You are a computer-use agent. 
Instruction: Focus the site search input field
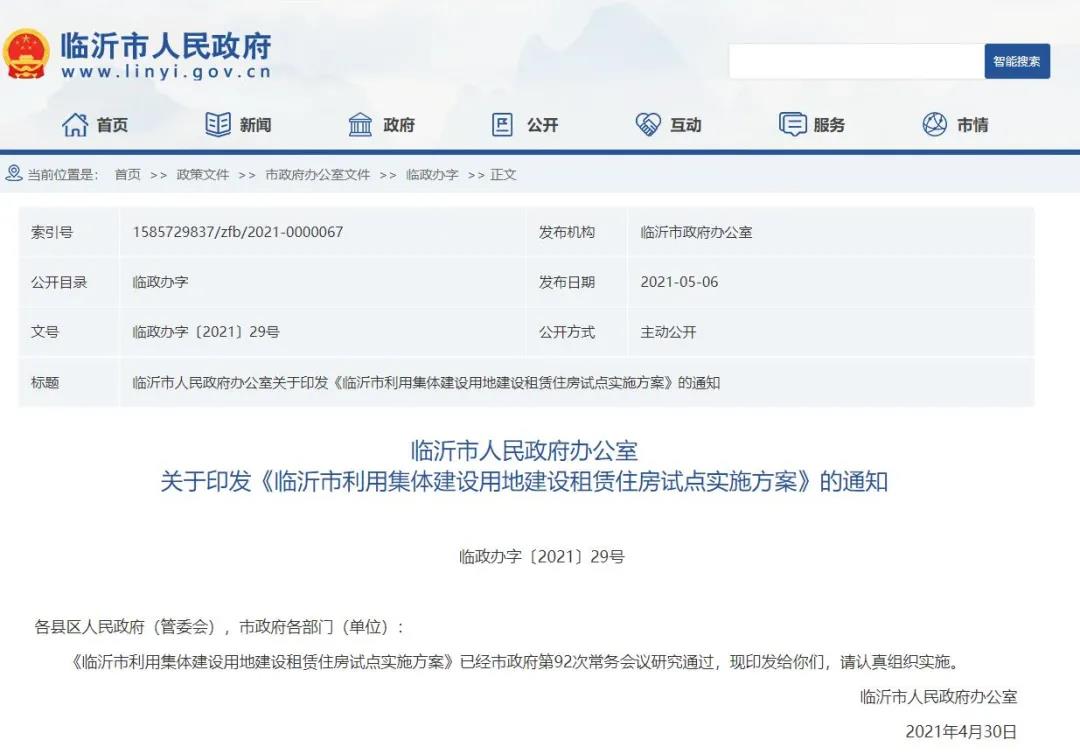click(x=856, y=61)
